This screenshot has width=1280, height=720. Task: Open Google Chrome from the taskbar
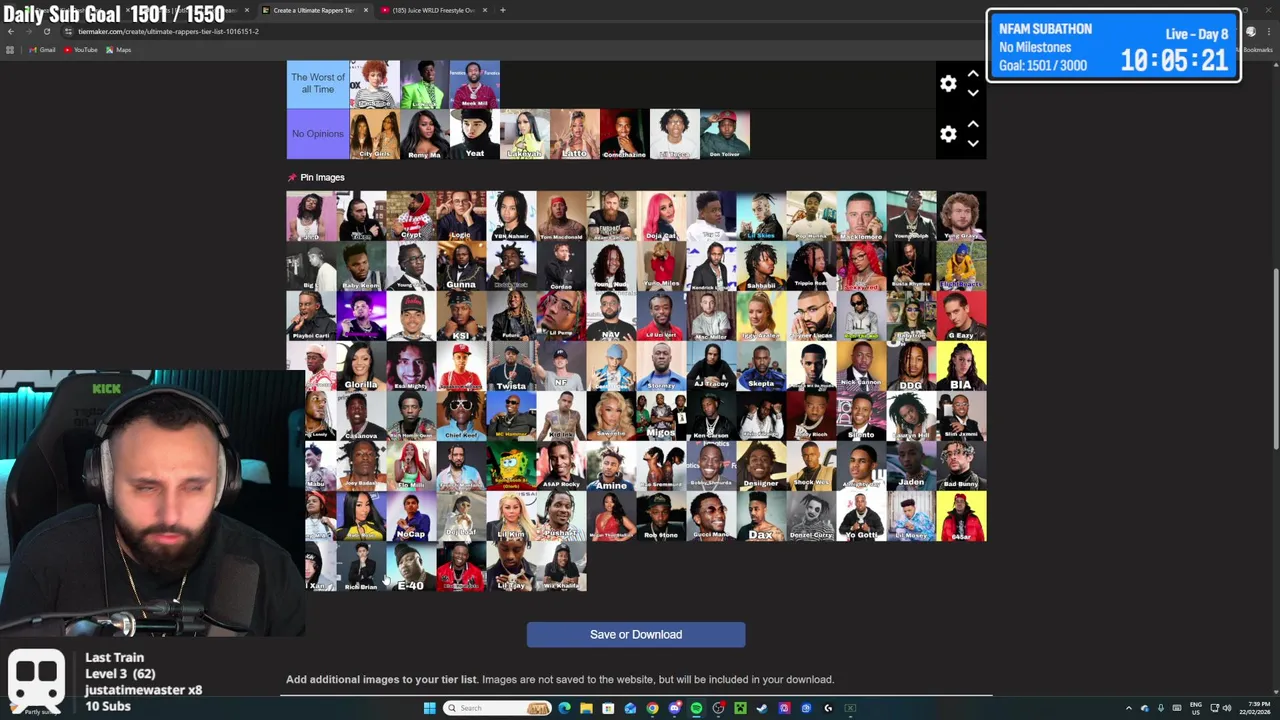pyautogui.click(x=652, y=708)
